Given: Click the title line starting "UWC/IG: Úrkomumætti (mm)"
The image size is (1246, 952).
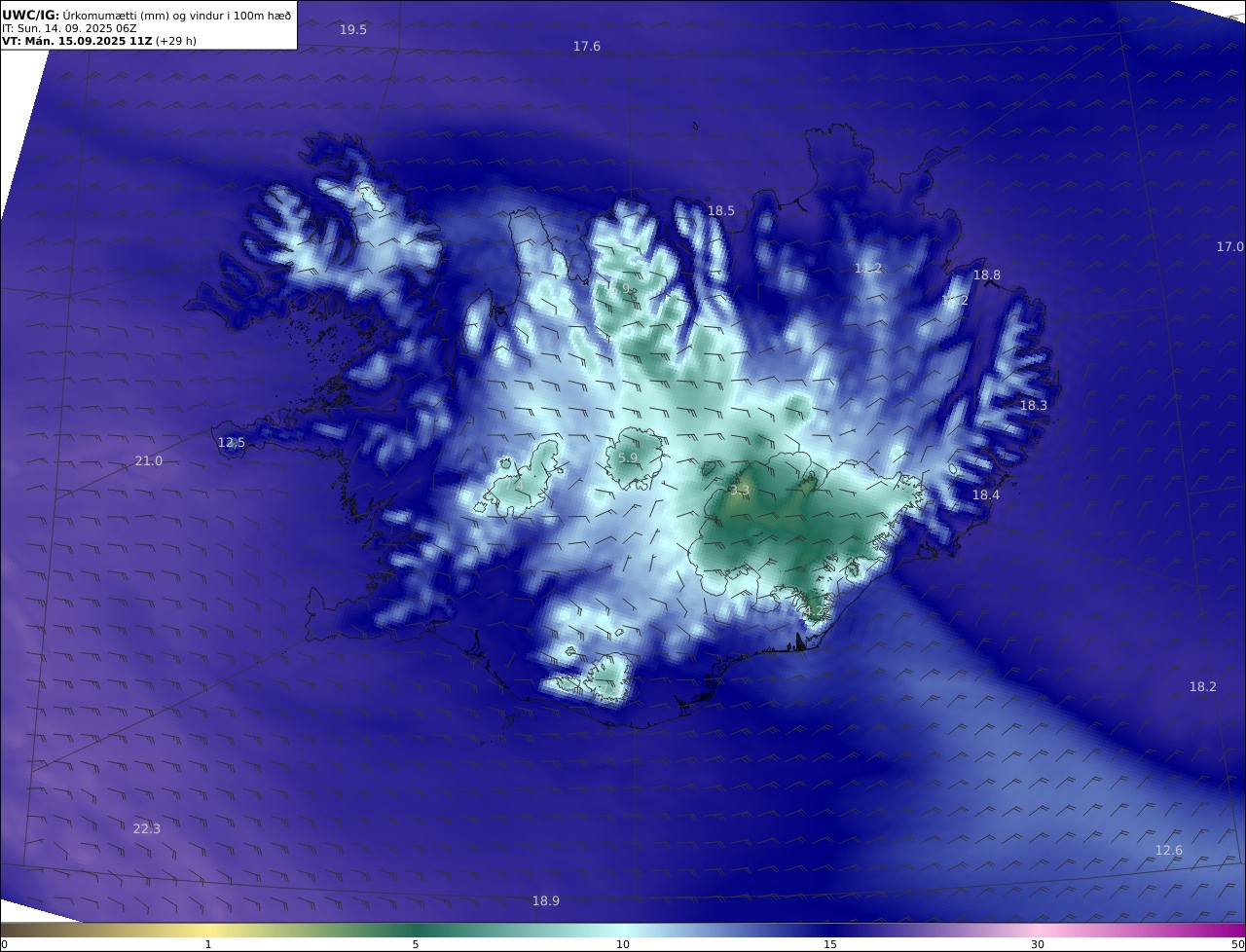Looking at the screenshot, I should (x=147, y=15).
